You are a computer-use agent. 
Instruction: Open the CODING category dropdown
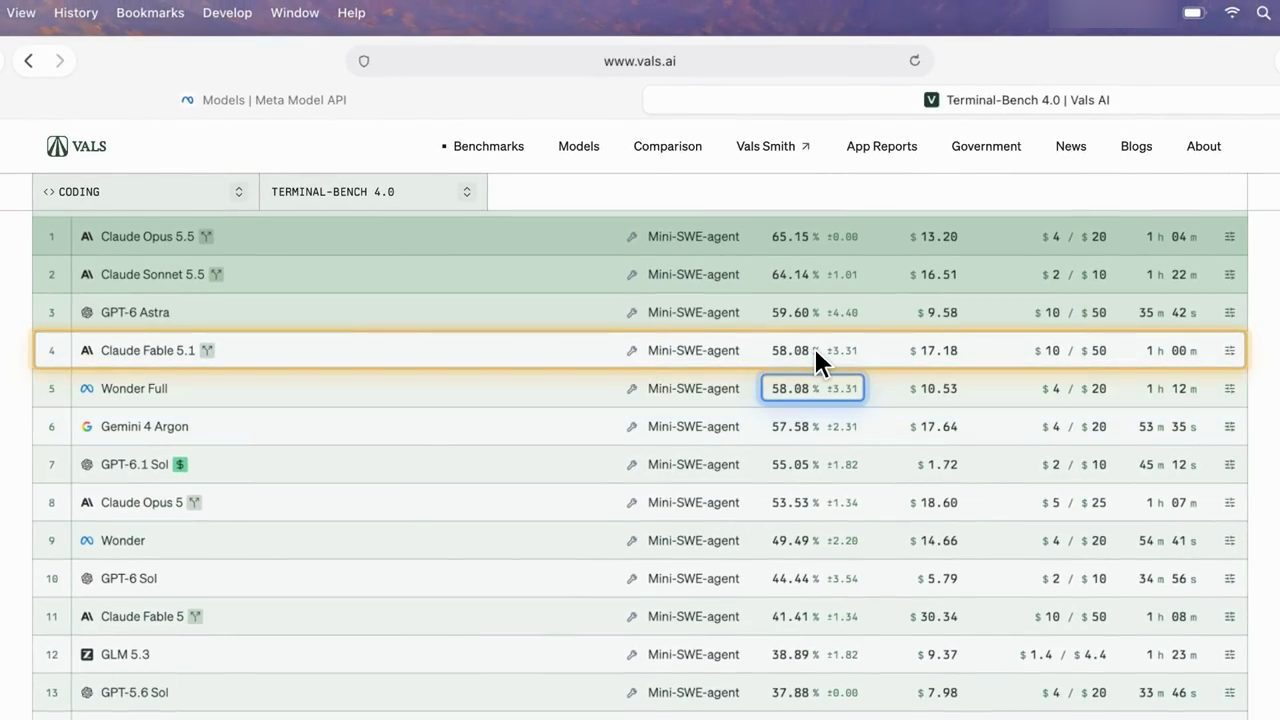[x=145, y=192]
